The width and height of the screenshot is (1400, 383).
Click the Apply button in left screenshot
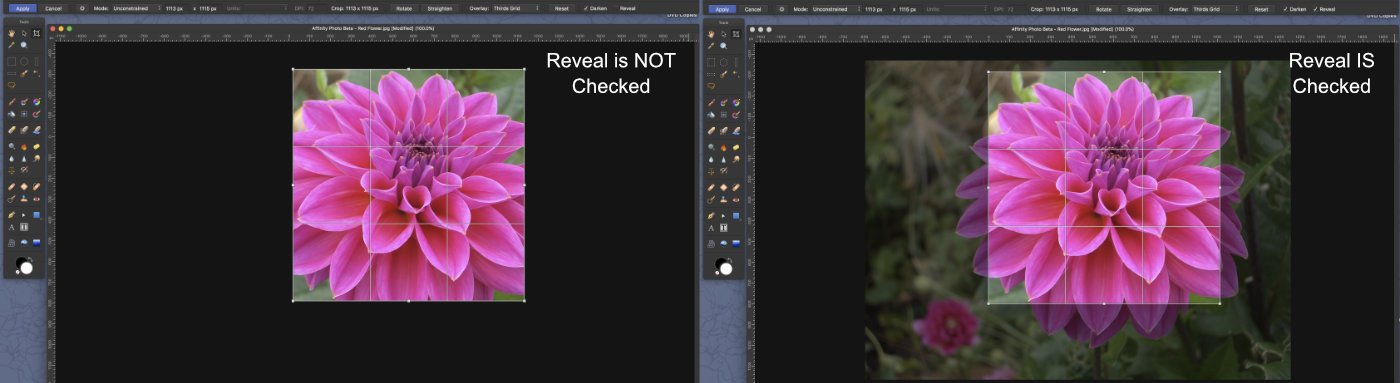pos(22,8)
